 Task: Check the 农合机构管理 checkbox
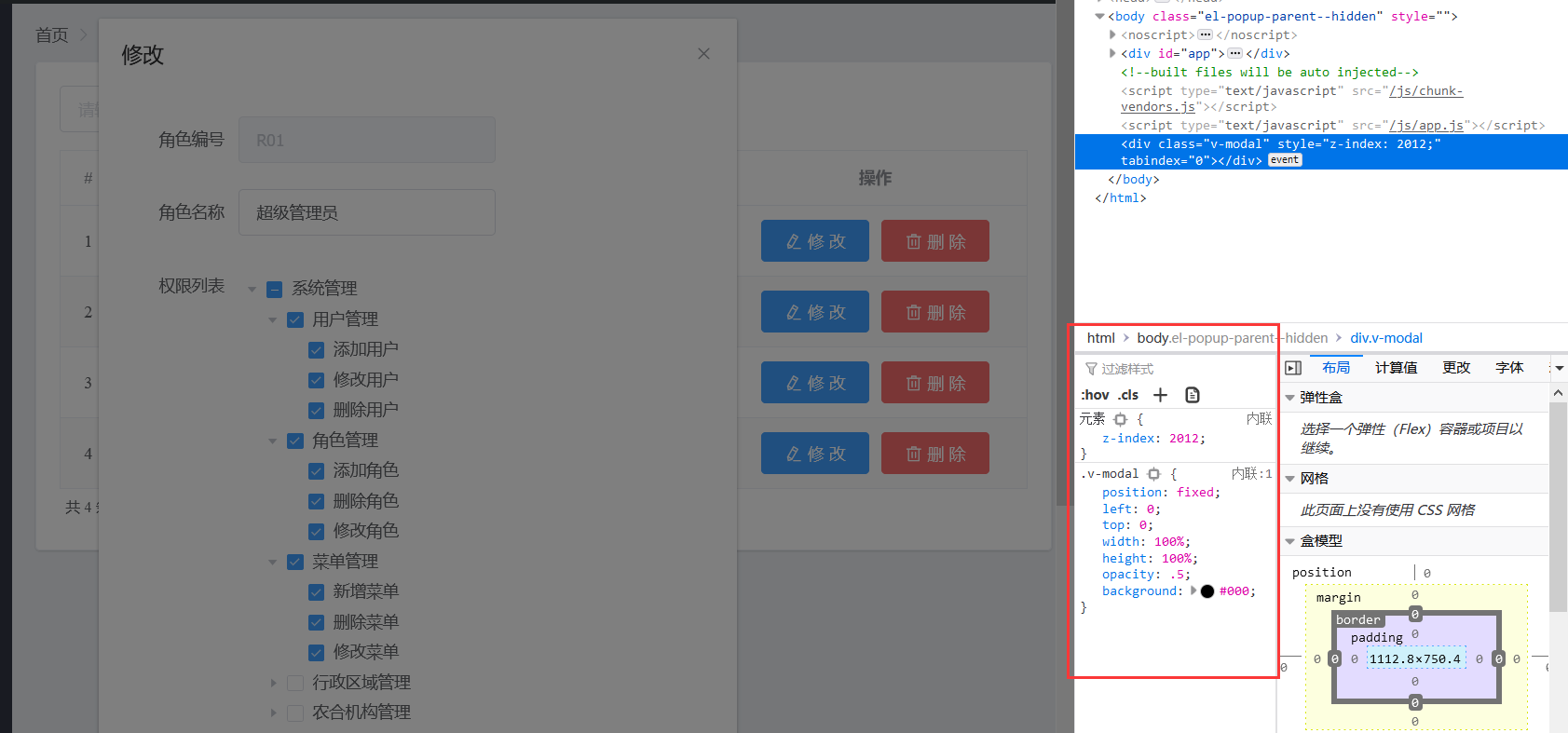pos(295,713)
